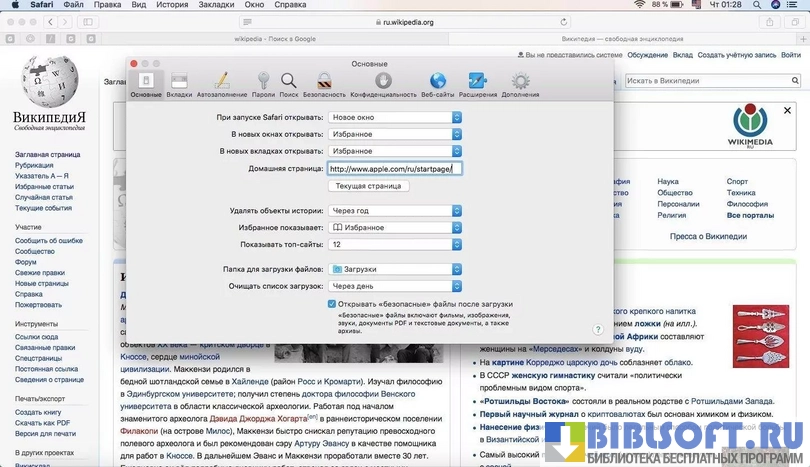810x467 pixels.
Task: Toggle opening «безопасные» files after download
Action: point(333,304)
